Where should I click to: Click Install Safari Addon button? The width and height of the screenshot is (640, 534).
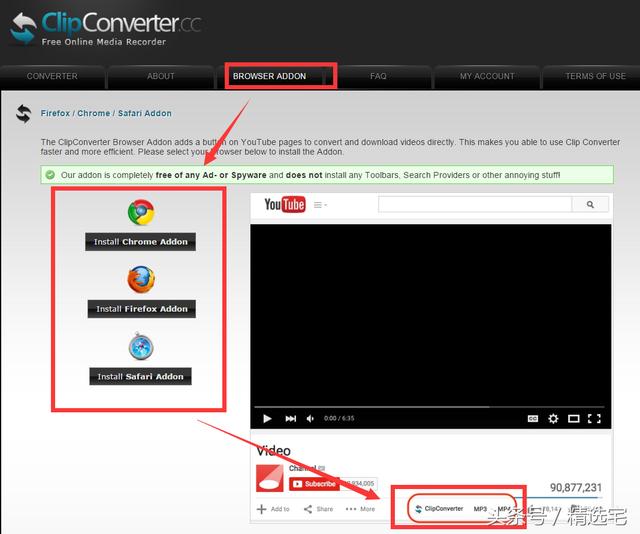[x=140, y=376]
